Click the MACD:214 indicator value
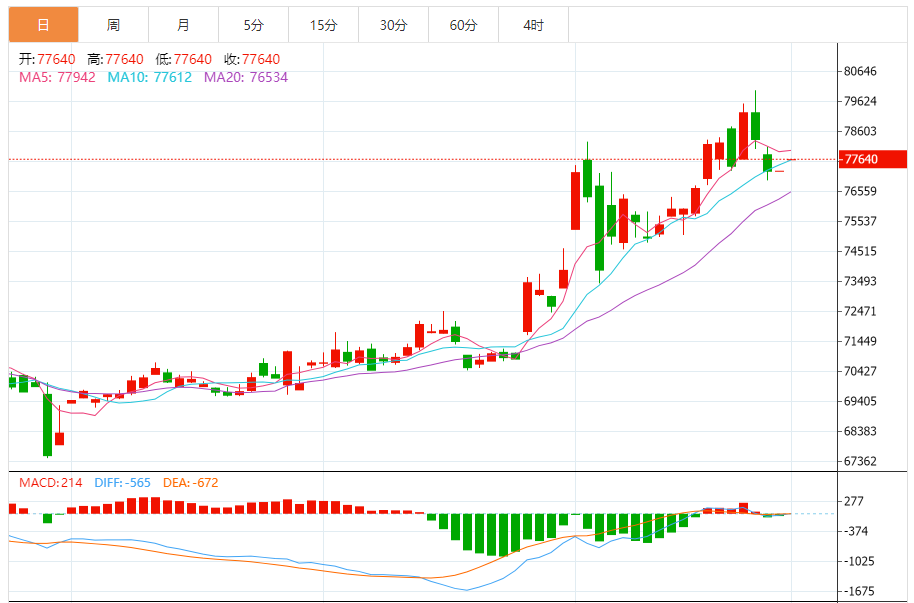Screen dimensions: 914x603 (x=51, y=483)
